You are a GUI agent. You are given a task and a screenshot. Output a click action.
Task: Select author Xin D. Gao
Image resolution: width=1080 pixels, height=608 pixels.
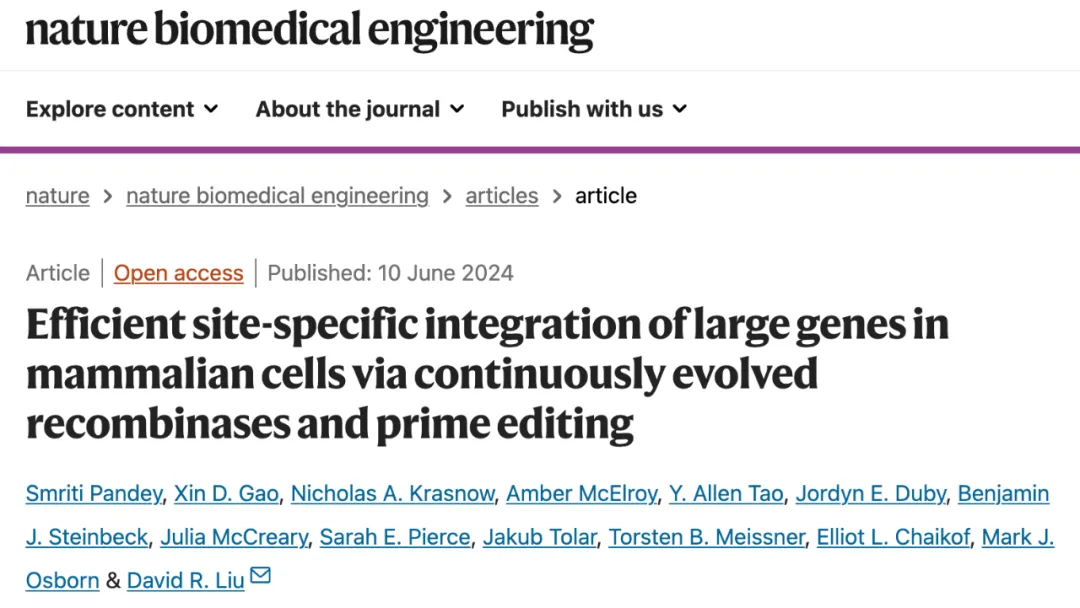227,493
